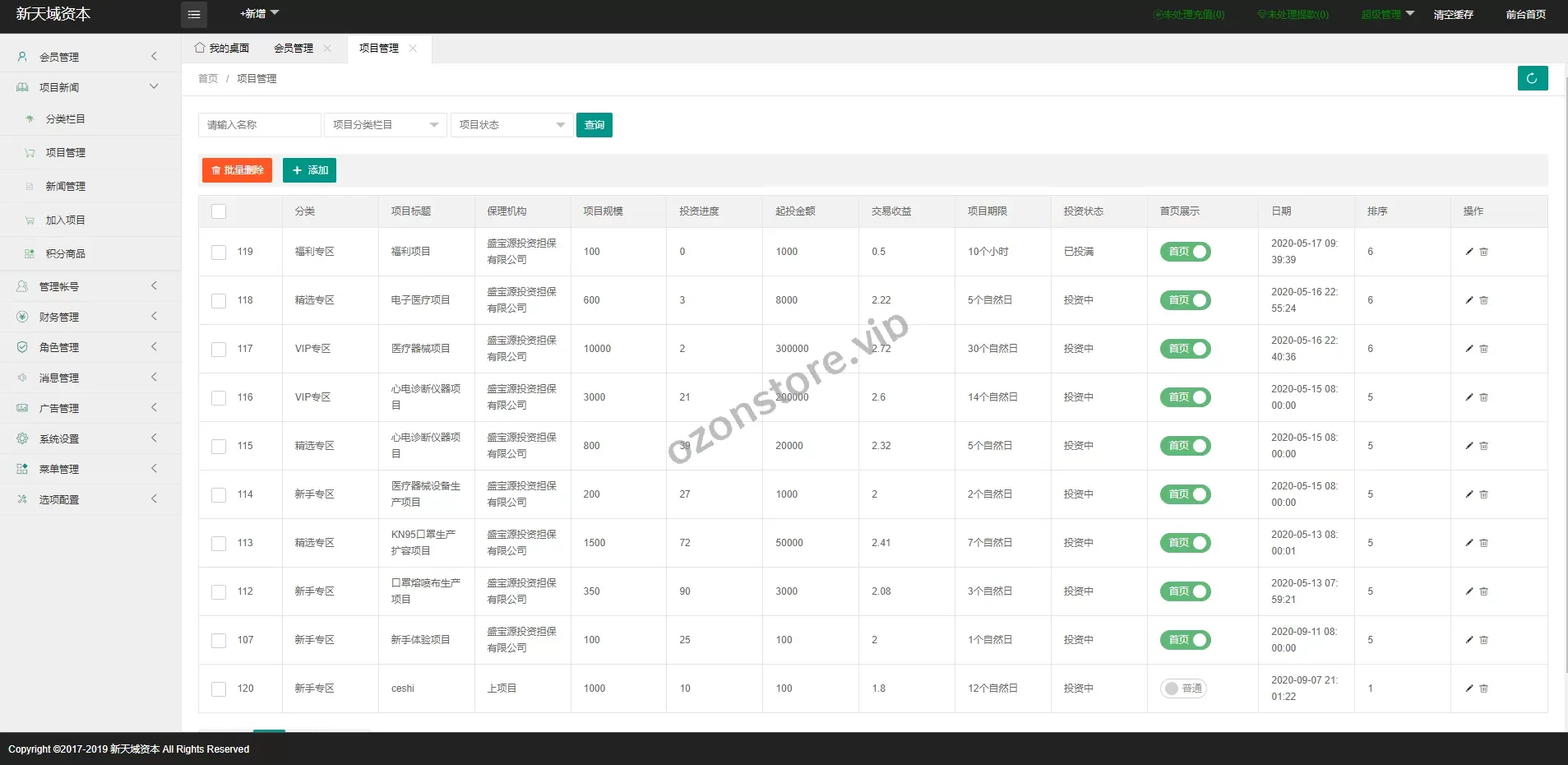Switch to the 我的桌面 tab
The height and width of the screenshot is (765, 1568).
[222, 49]
